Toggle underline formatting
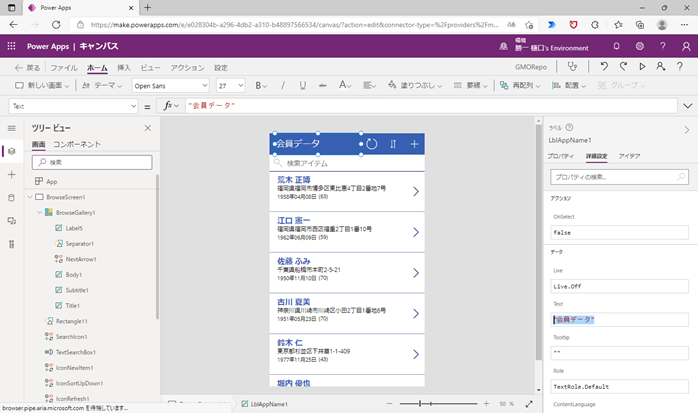Image resolution: width=698 pixels, height=413 pixels. (x=303, y=85)
